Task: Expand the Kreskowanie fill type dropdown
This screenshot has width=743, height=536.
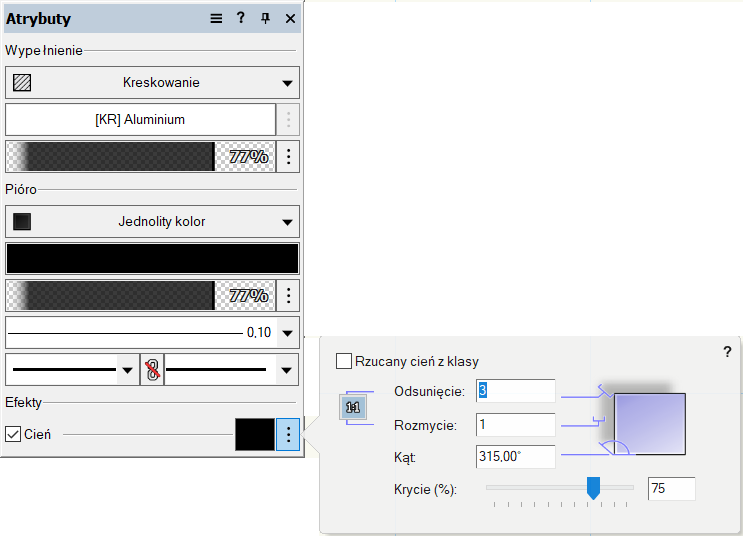Action: [287, 83]
